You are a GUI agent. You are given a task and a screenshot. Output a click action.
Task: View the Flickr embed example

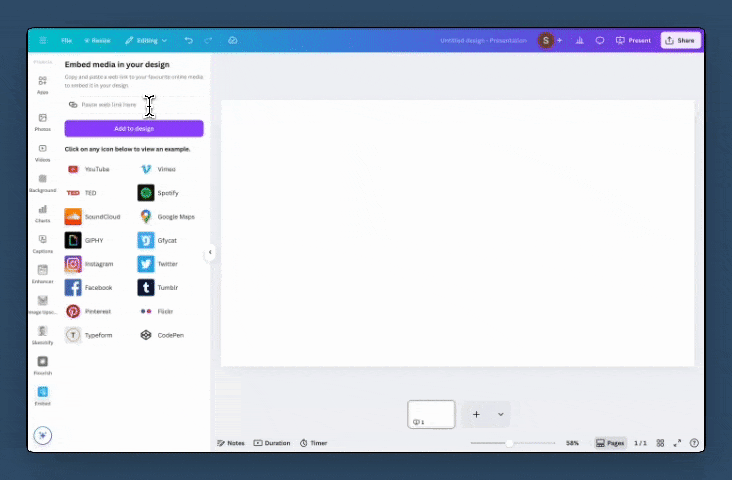(156, 311)
